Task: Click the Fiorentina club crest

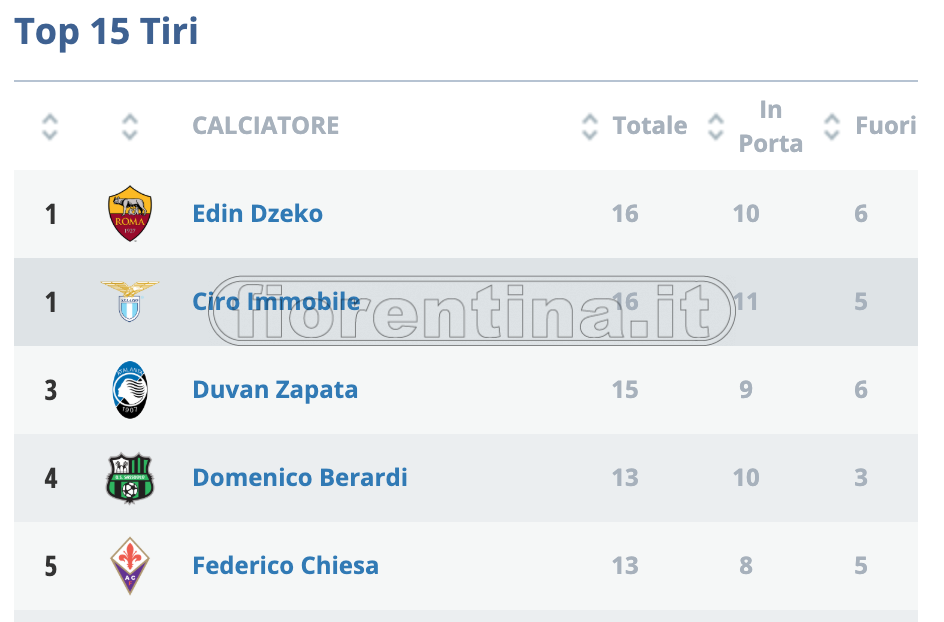Action: [129, 565]
